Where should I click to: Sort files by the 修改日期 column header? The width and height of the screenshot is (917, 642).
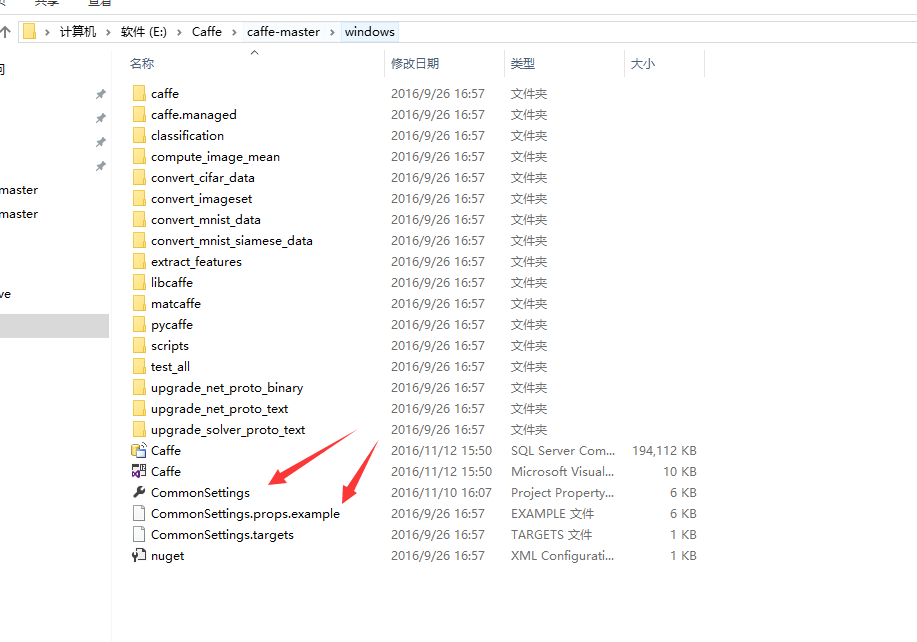[x=417, y=63]
